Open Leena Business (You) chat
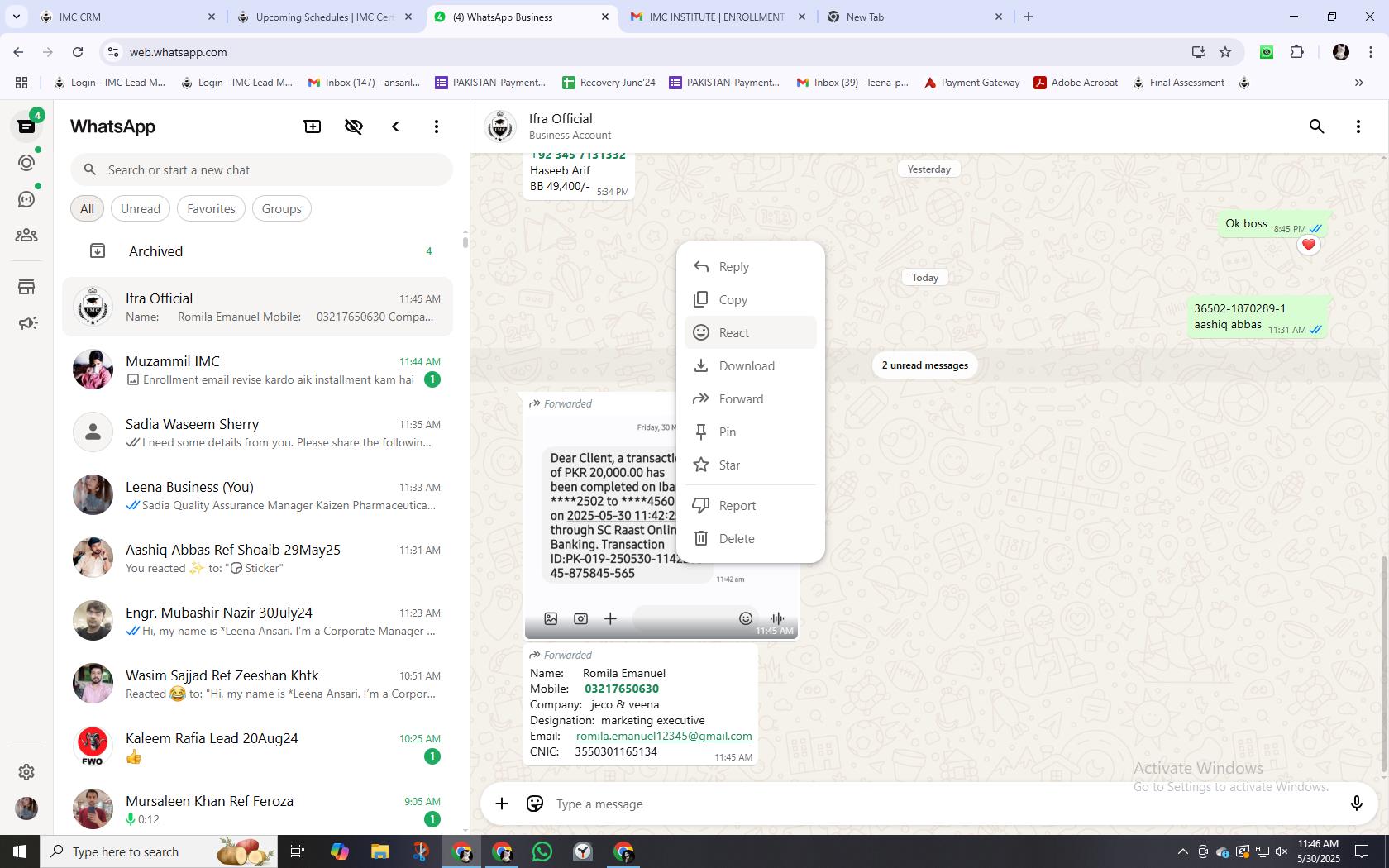The width and height of the screenshot is (1389, 868). point(258,495)
